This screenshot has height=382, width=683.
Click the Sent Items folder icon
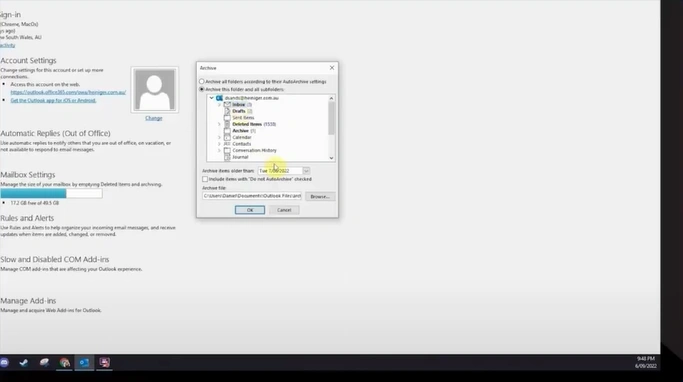click(227, 118)
